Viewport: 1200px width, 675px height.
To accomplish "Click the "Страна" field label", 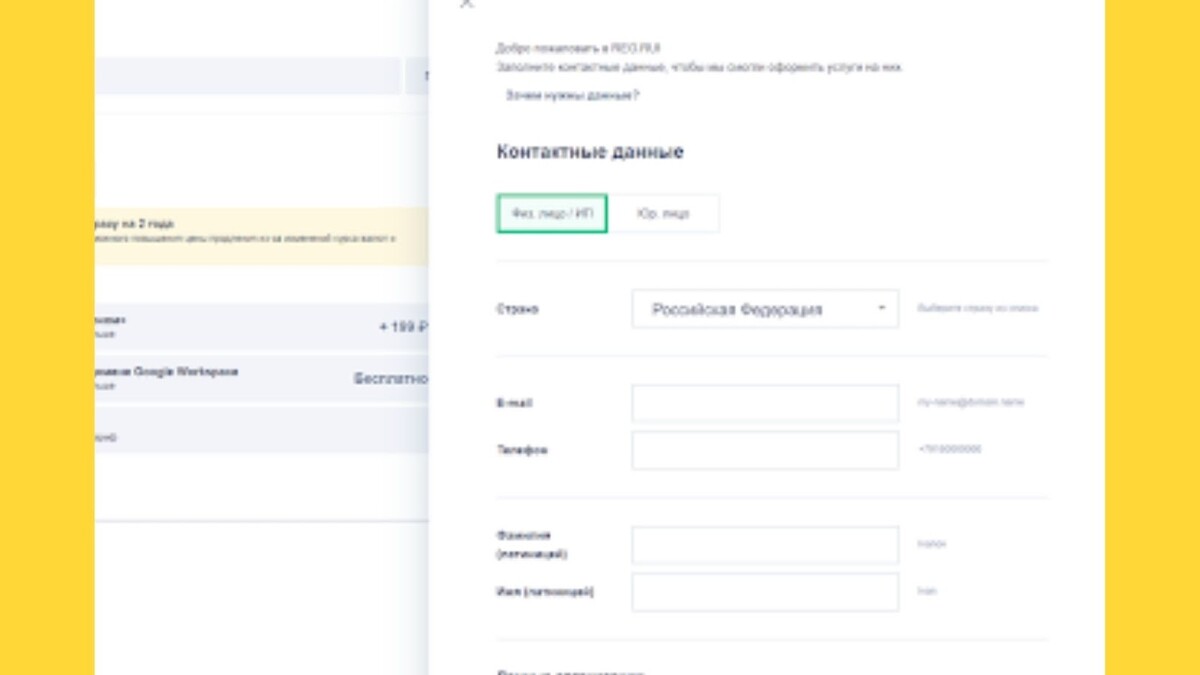I will [517, 309].
